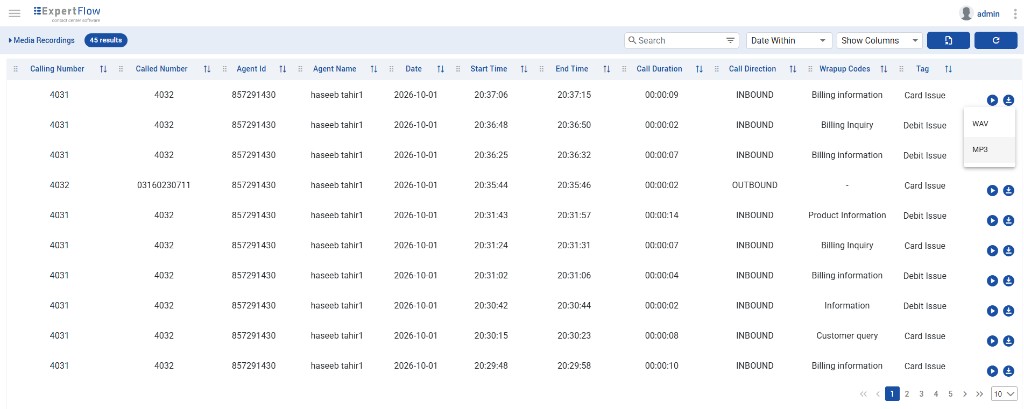1024x409 pixels.
Task: Sort table by Agent Id
Action: point(283,69)
